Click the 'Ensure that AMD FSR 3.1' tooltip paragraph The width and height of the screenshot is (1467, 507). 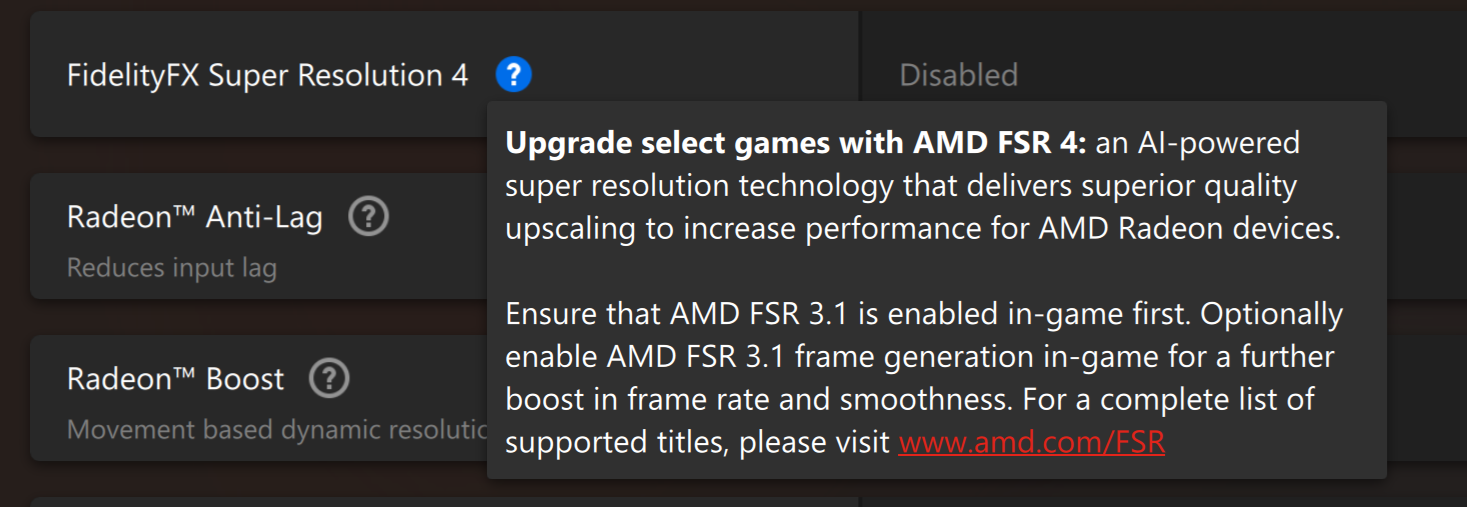924,378
